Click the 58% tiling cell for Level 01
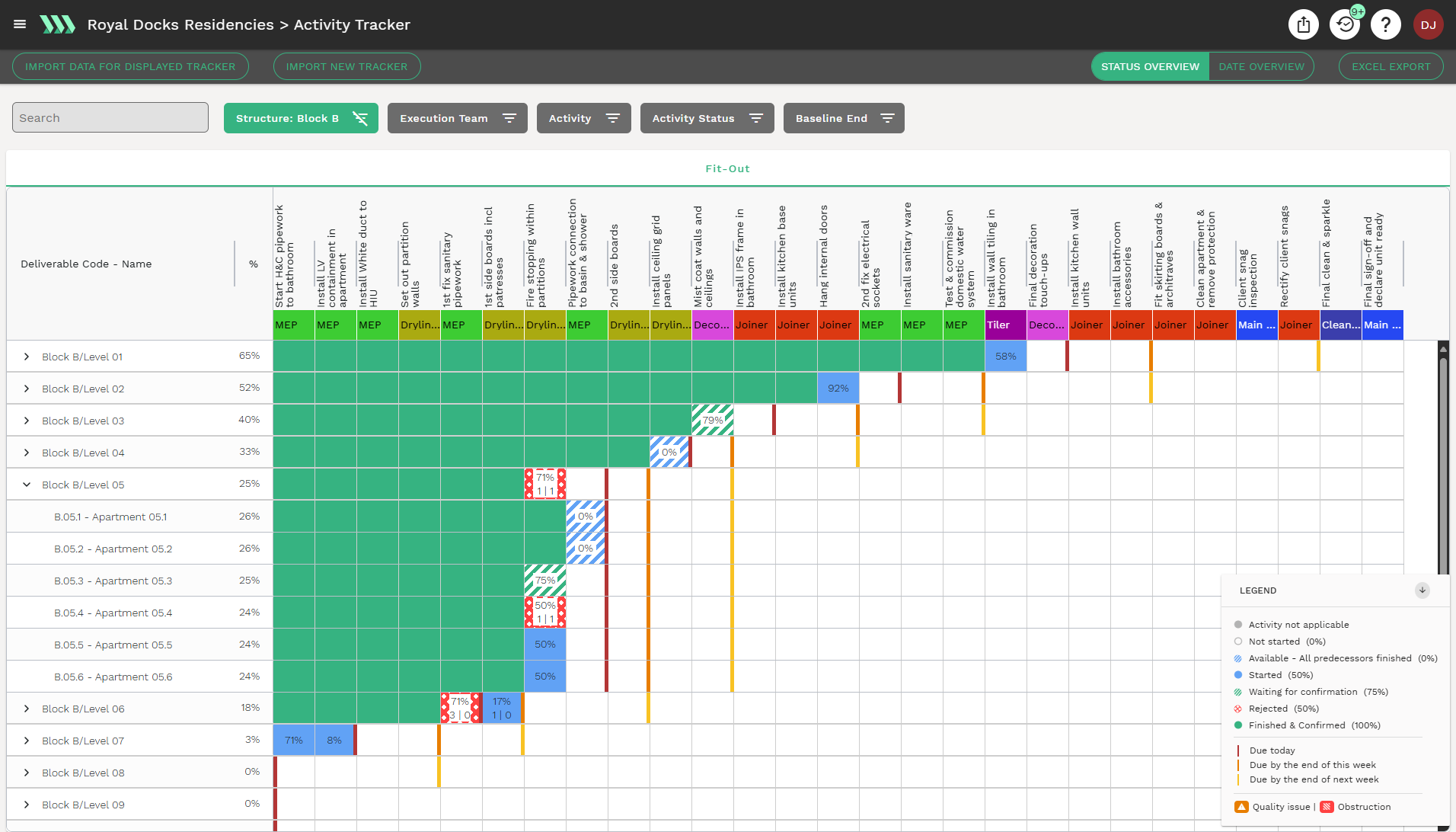The width and height of the screenshot is (1456, 832). 1005,357
